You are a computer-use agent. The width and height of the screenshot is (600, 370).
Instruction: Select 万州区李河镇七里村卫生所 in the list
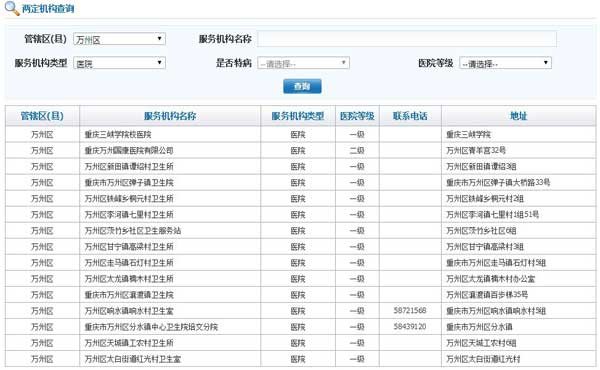click(x=129, y=215)
